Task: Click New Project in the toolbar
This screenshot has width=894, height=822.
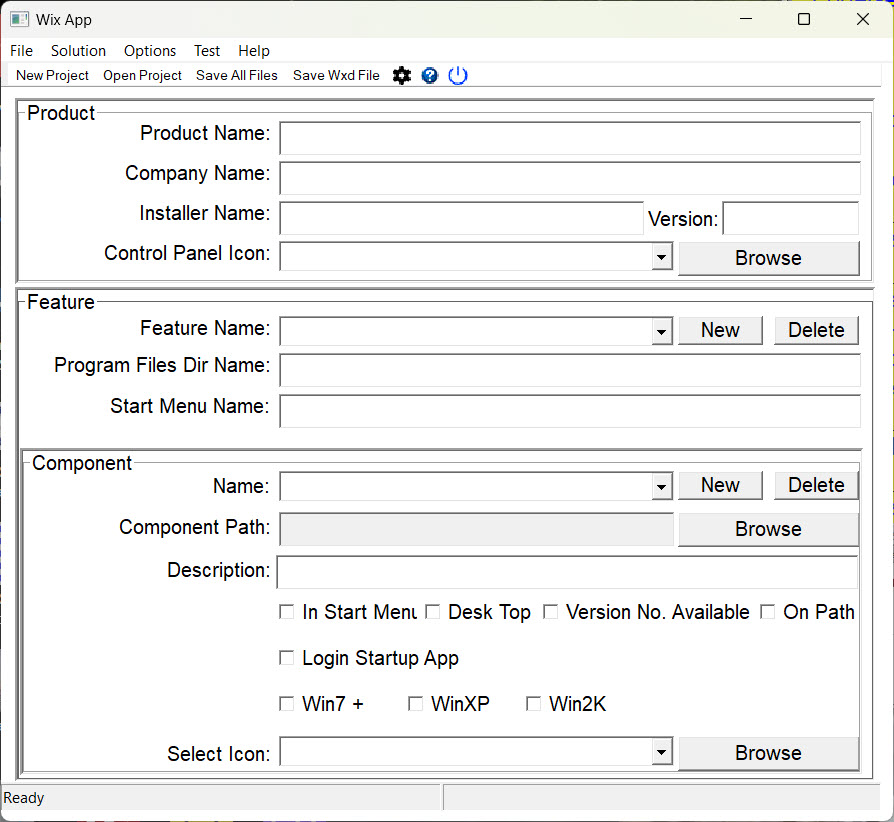Action: [52, 75]
